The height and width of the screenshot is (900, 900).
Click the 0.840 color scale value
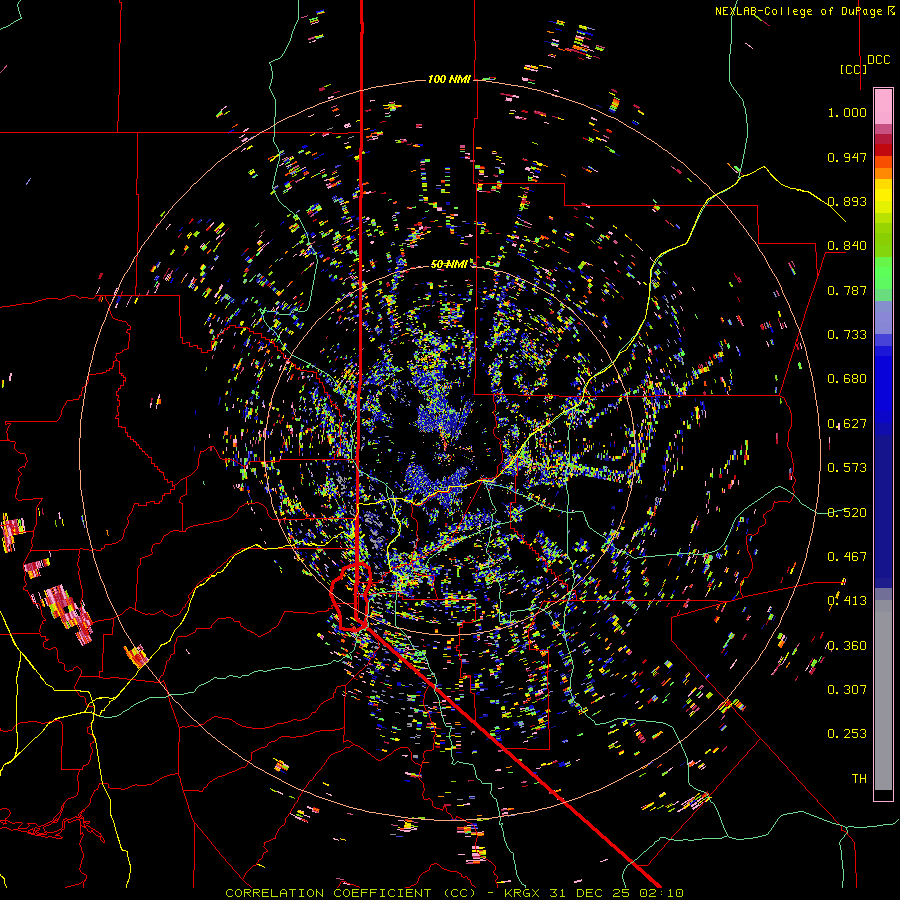tap(847, 246)
